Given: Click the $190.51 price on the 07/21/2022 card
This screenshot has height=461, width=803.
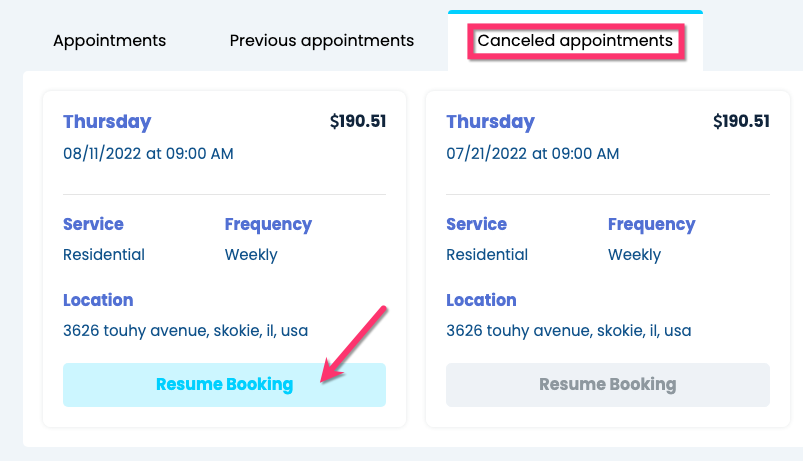Looking at the screenshot, I should tap(741, 122).
